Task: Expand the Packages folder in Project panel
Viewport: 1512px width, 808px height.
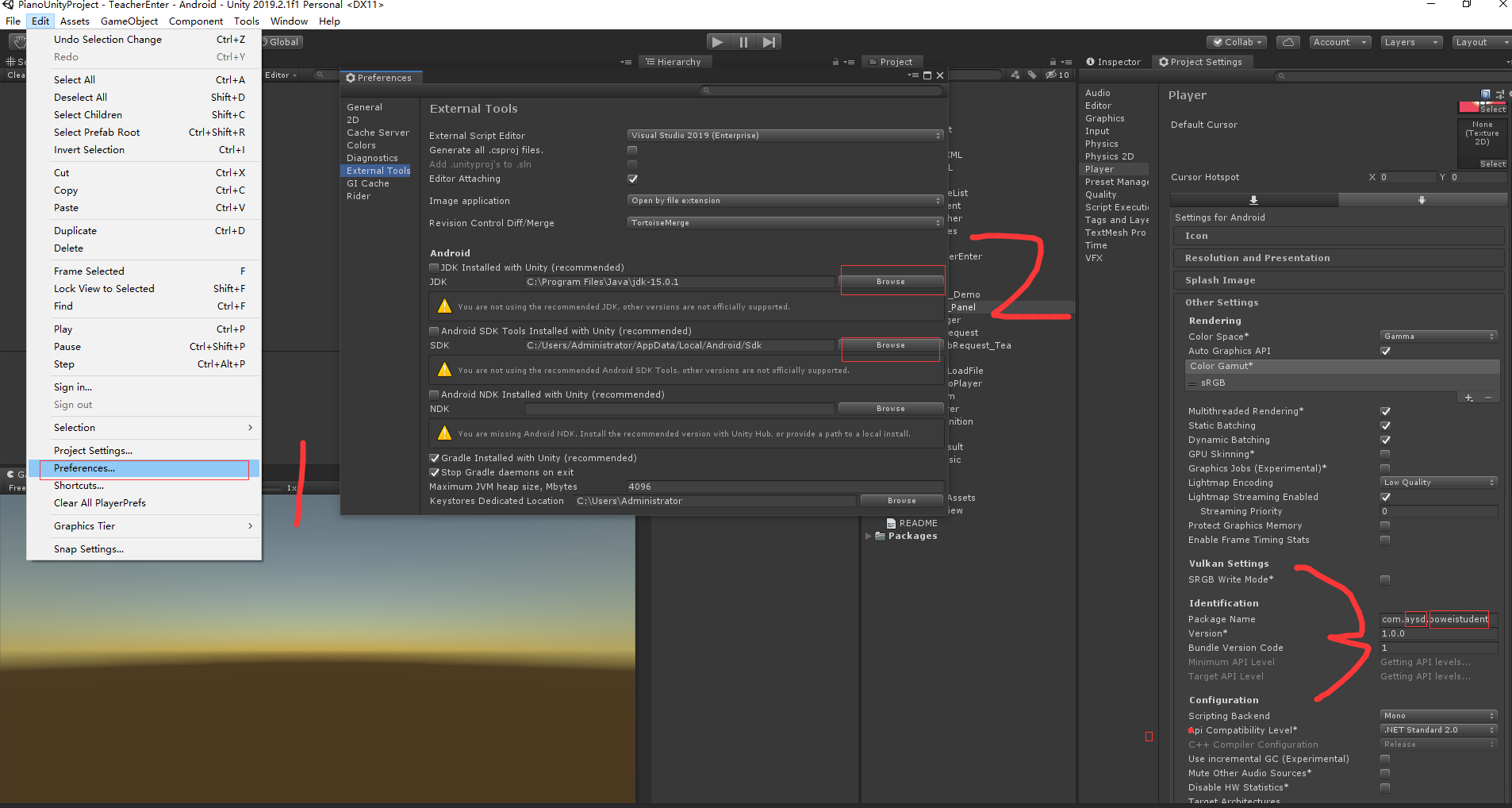Action: (869, 536)
